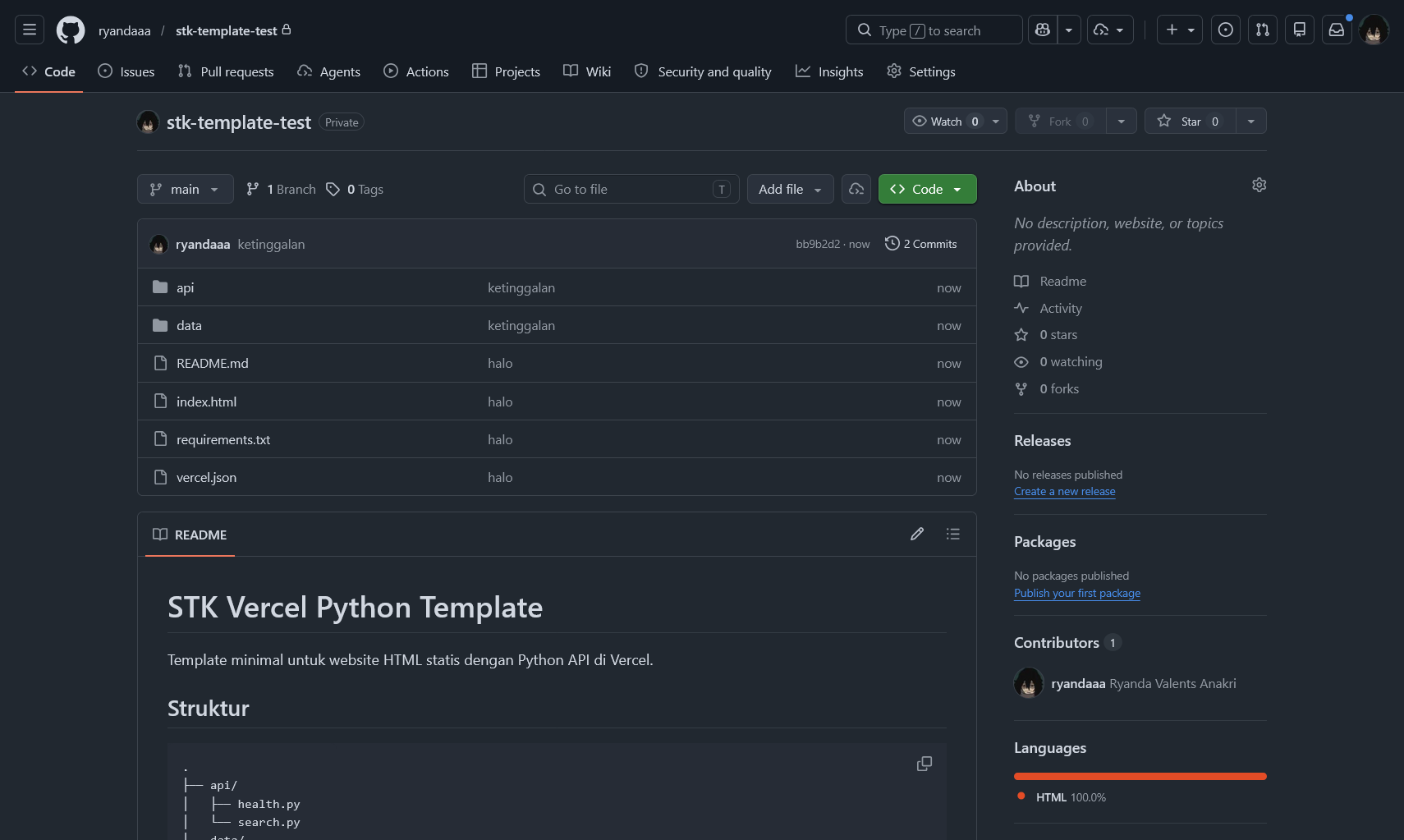The height and width of the screenshot is (840, 1404).
Task: Open the green Code dropdown
Action: [x=928, y=189]
